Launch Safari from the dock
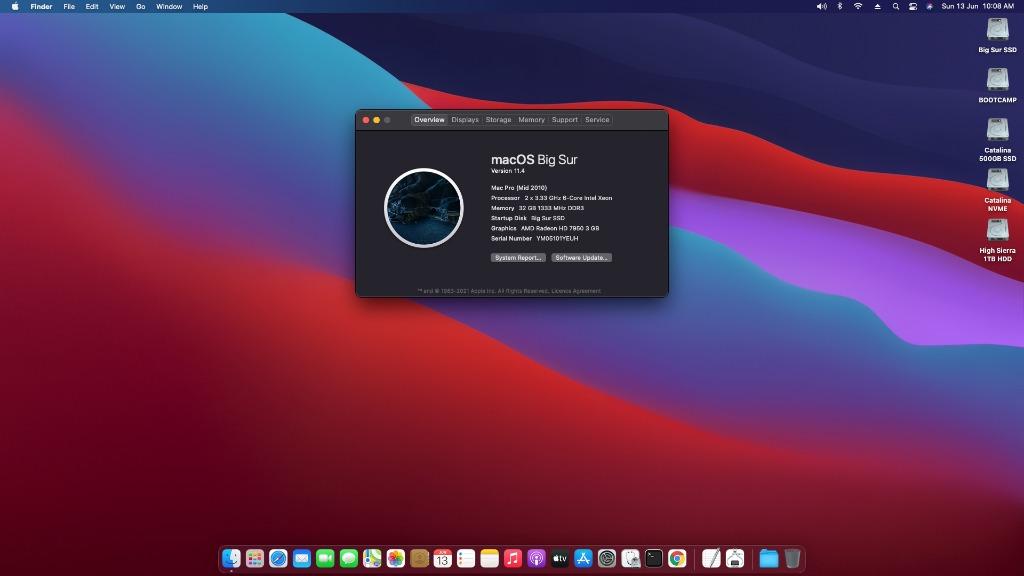 [x=278, y=558]
